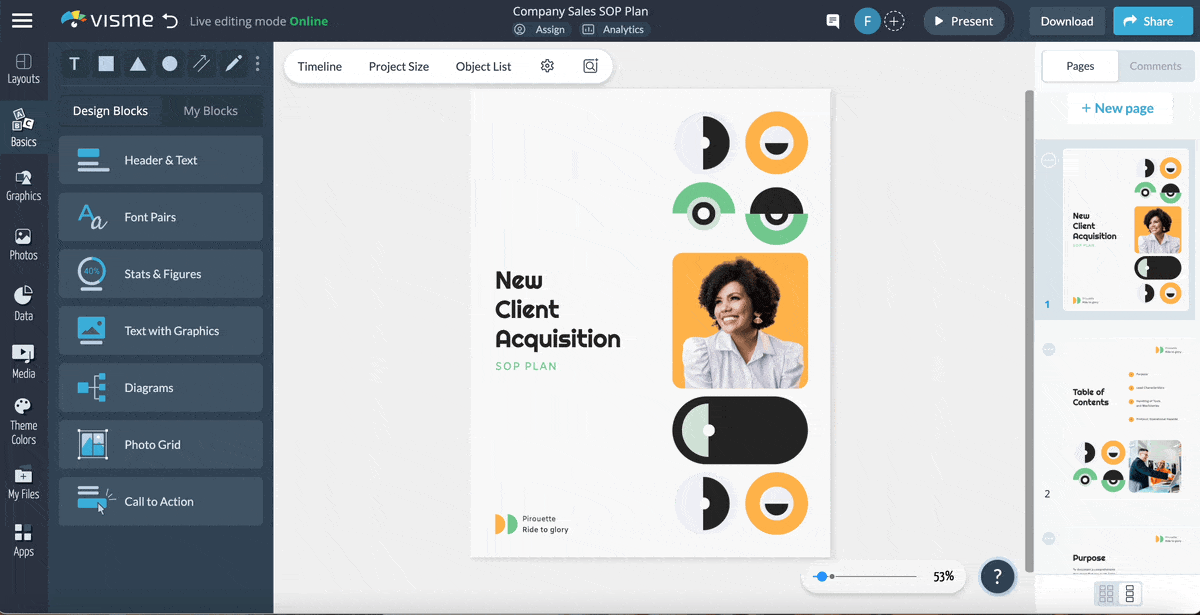Choose the arrow line tool
The image size is (1200, 615).
[202, 64]
